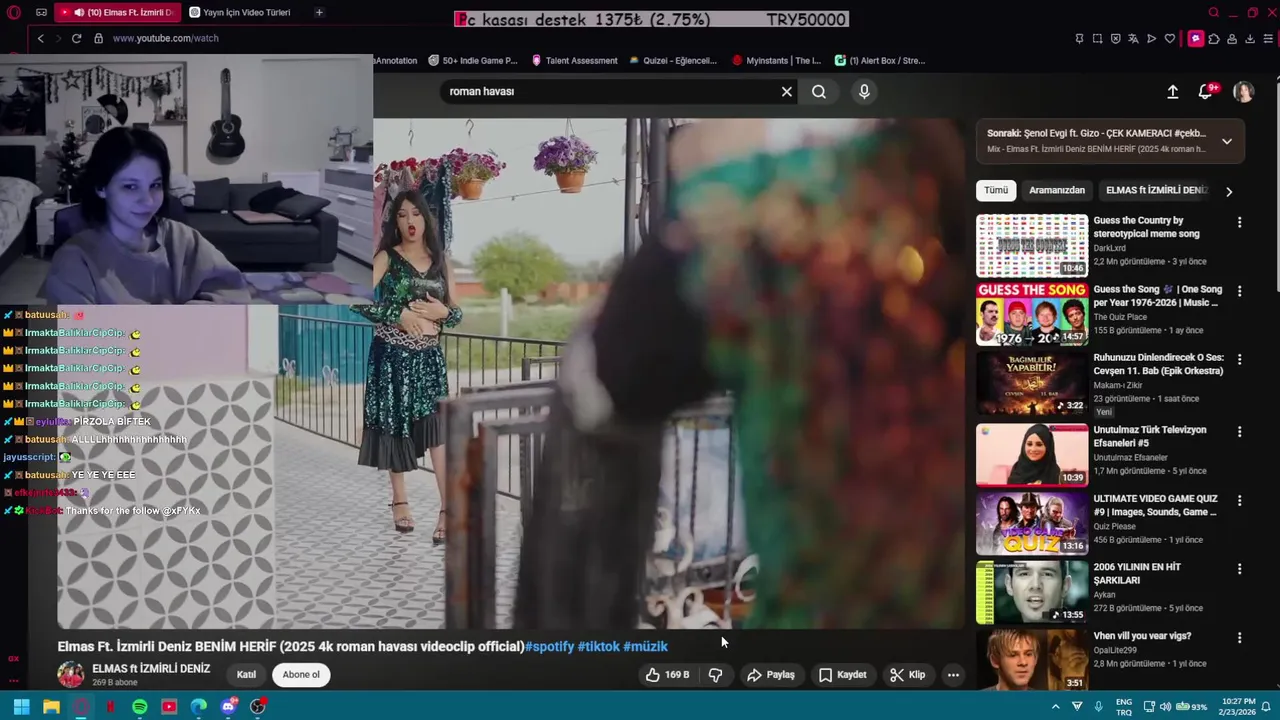
Task: Open Discord from taskbar
Action: [x=229, y=707]
